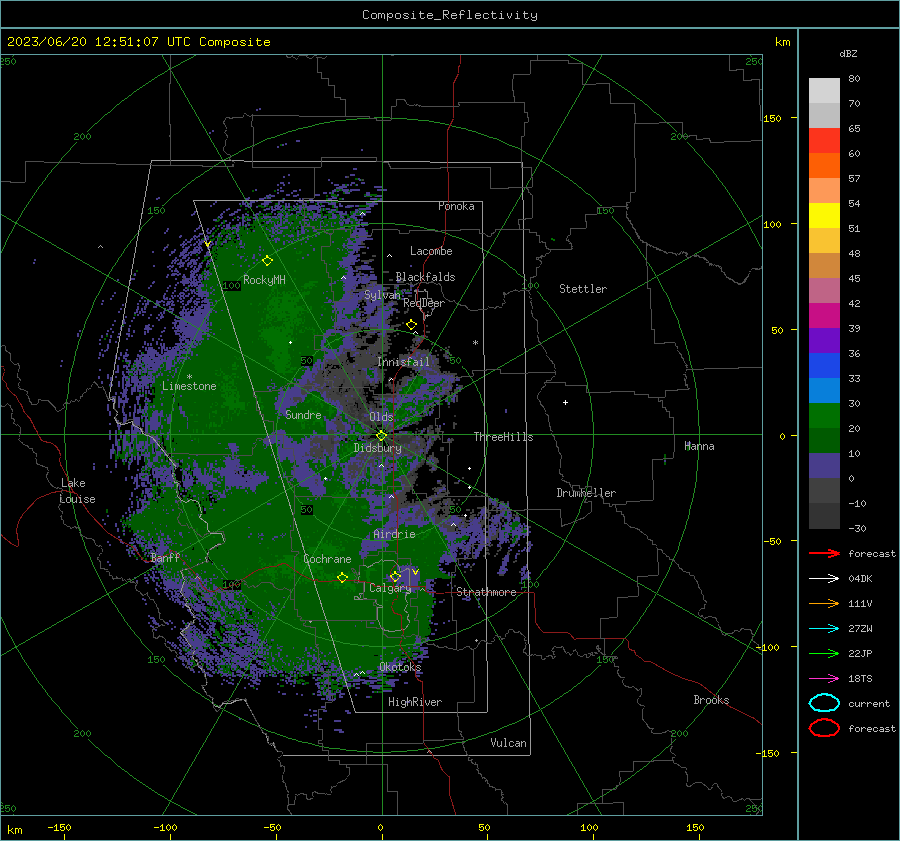The width and height of the screenshot is (900, 841).
Task: Click the blue 33 dBZ color swatch
Action: (x=824, y=366)
